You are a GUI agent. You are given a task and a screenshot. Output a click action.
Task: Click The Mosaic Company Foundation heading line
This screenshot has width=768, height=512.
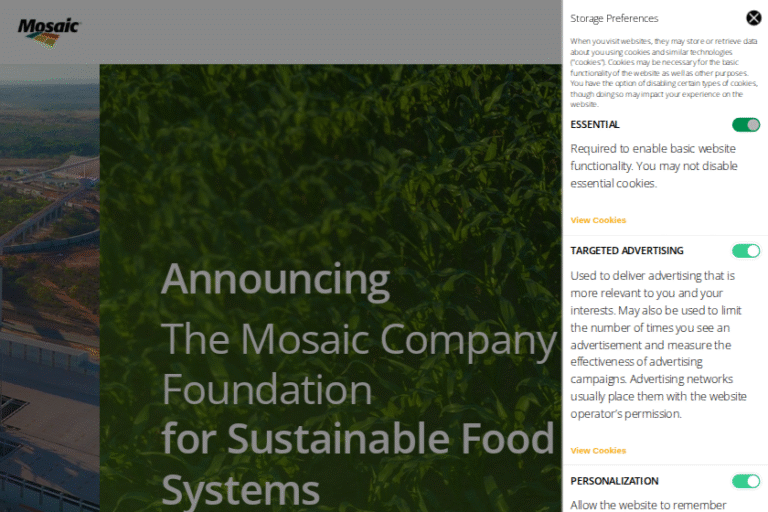(x=358, y=341)
